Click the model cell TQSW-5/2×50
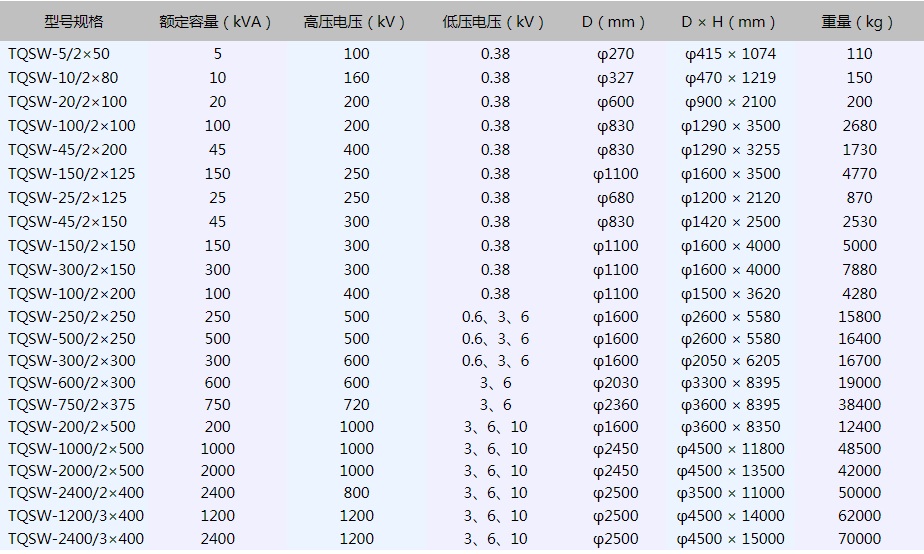 [59, 54]
